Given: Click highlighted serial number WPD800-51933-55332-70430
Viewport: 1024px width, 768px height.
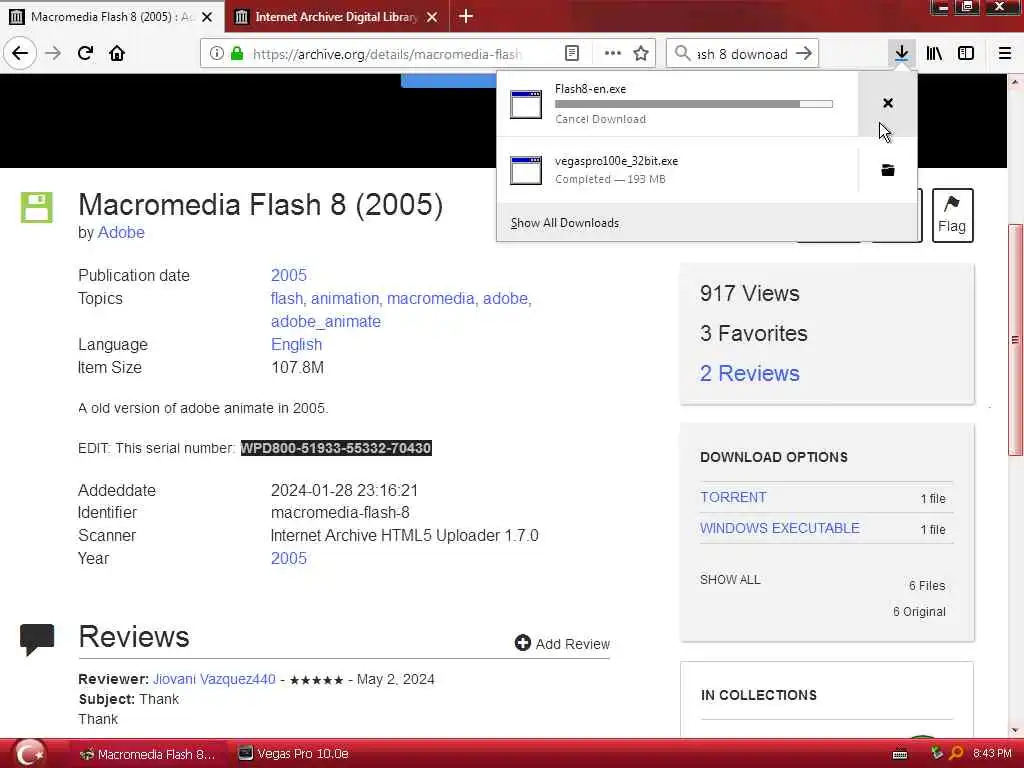Looking at the screenshot, I should point(336,448).
